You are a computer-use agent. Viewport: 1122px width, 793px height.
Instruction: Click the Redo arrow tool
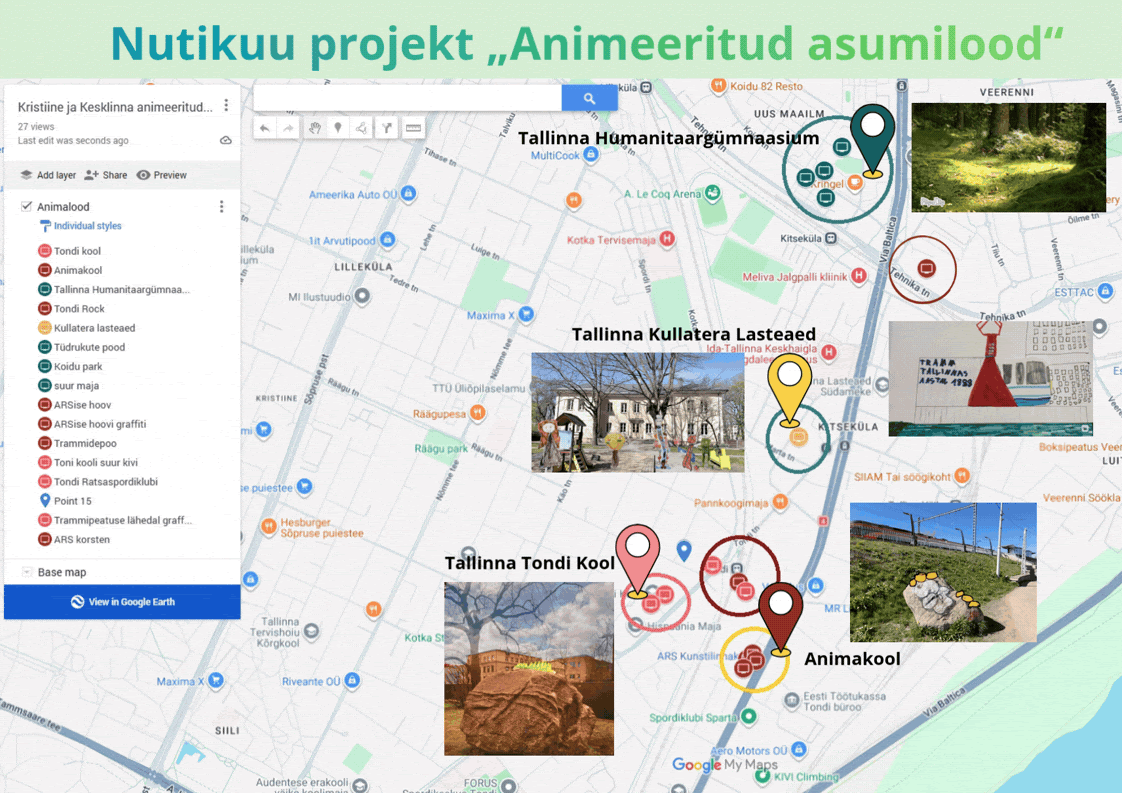click(x=288, y=128)
